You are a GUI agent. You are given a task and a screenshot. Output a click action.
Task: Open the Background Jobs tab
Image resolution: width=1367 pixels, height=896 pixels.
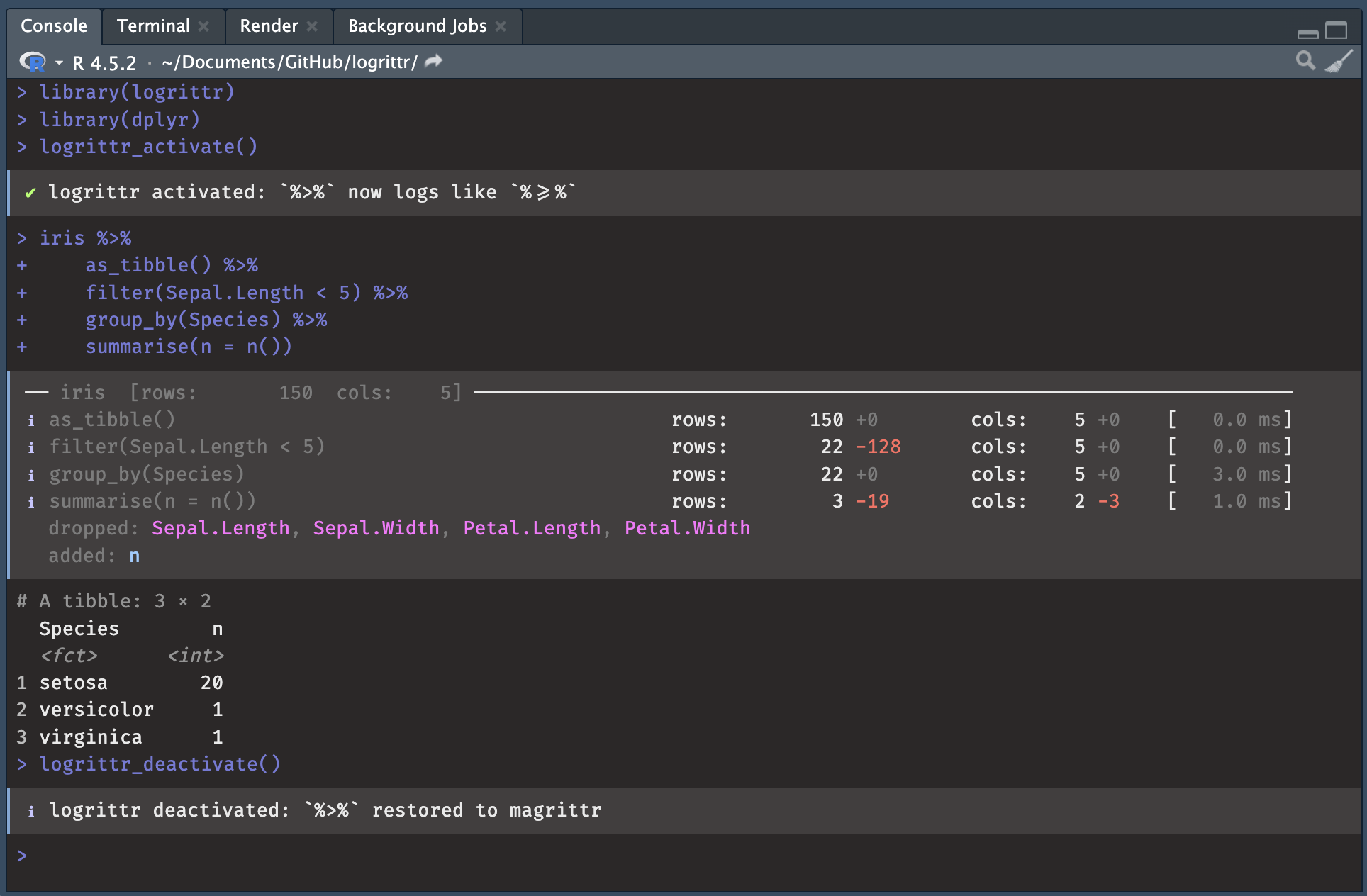point(417,26)
